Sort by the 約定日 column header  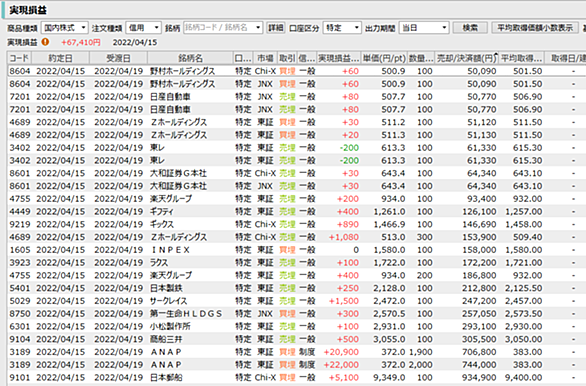61,58
